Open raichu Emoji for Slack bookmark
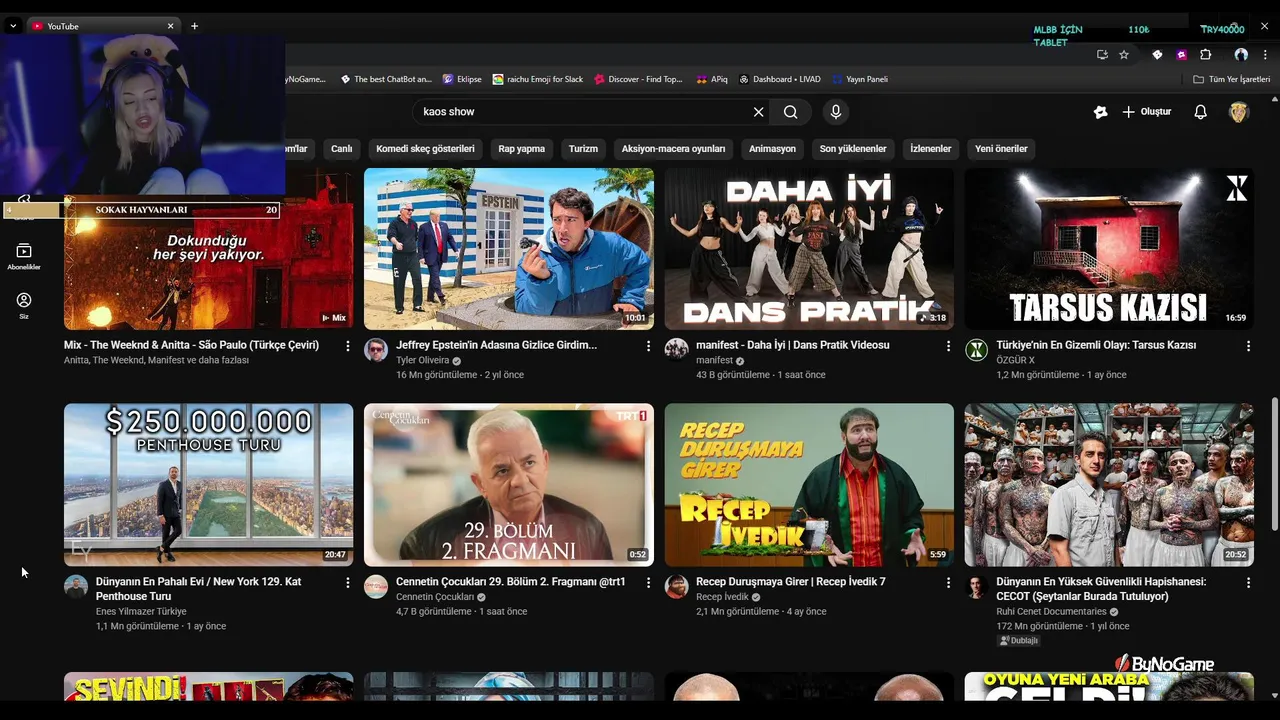Viewport: 1280px width, 720px height. (538, 79)
